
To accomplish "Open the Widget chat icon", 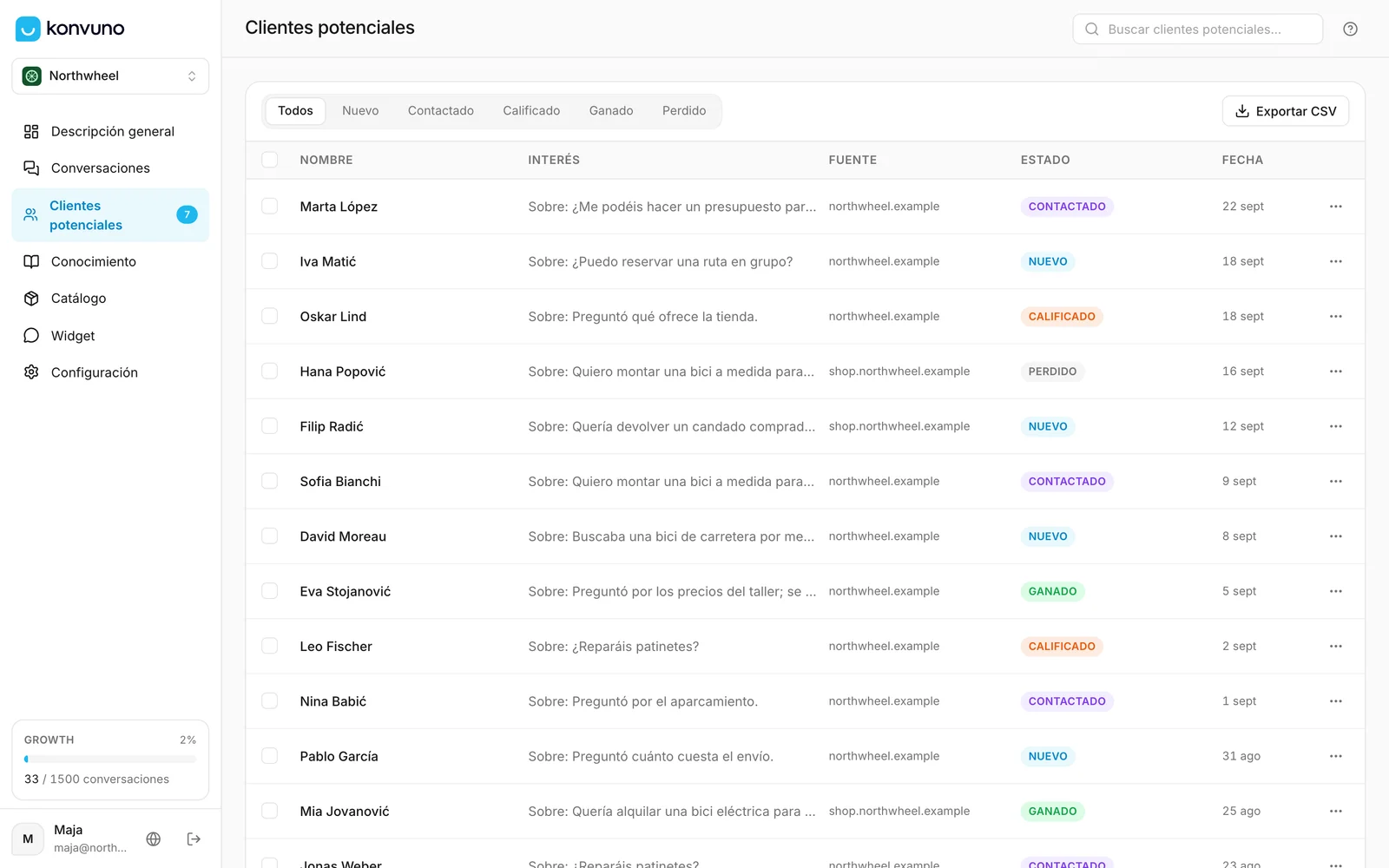I will click(31, 335).
